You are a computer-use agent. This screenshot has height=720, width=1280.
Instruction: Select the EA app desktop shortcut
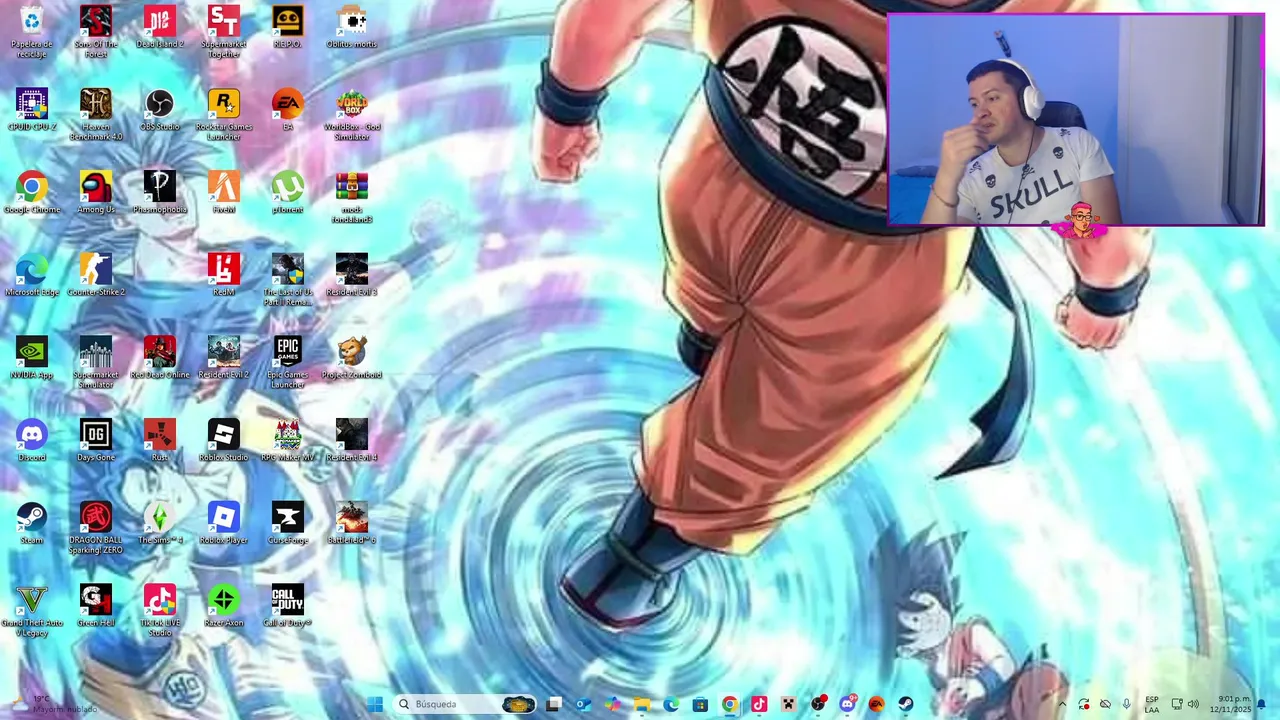click(288, 110)
